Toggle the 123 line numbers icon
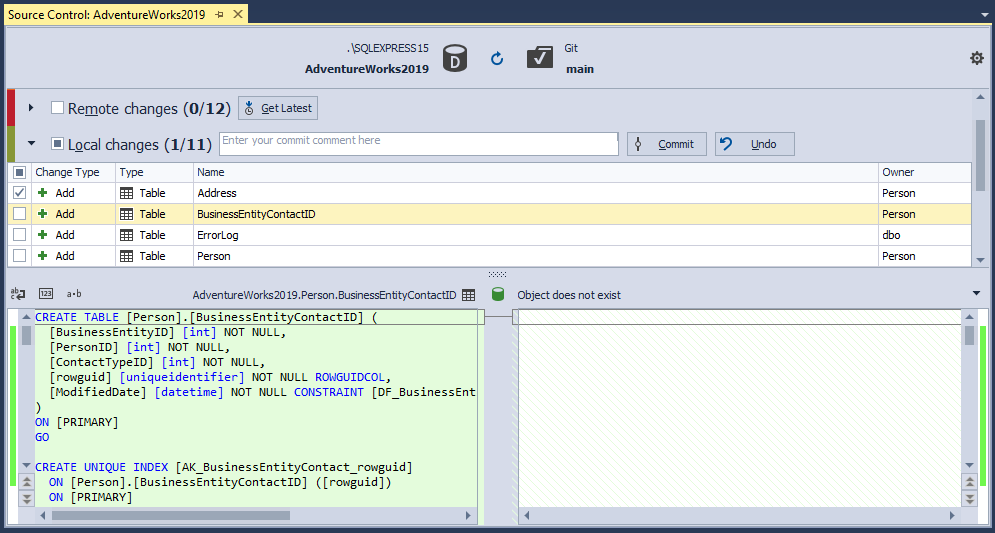995x533 pixels. [x=46, y=294]
